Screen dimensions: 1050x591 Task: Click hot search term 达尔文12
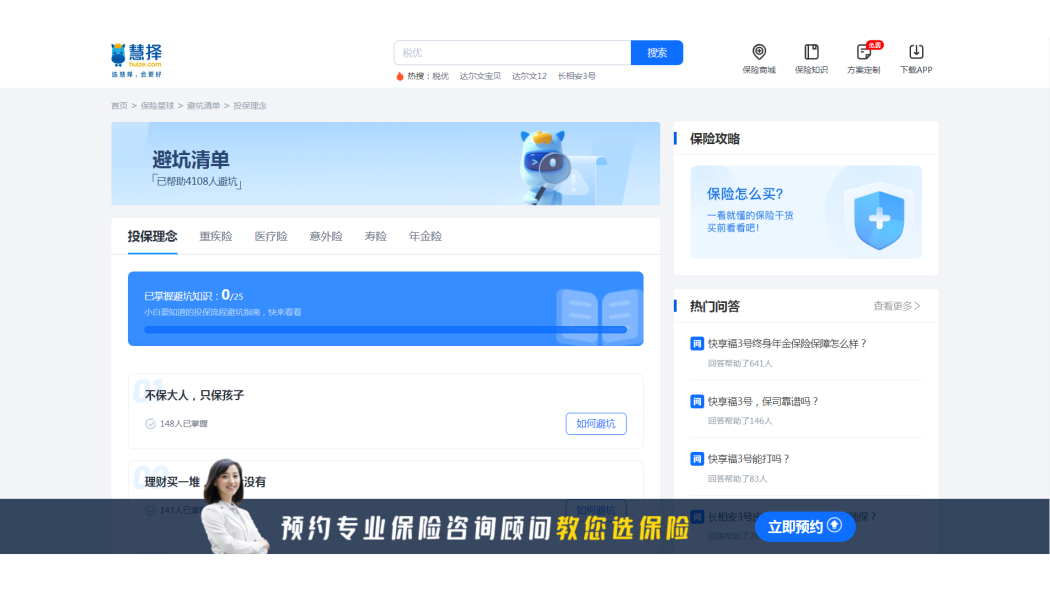(530, 76)
